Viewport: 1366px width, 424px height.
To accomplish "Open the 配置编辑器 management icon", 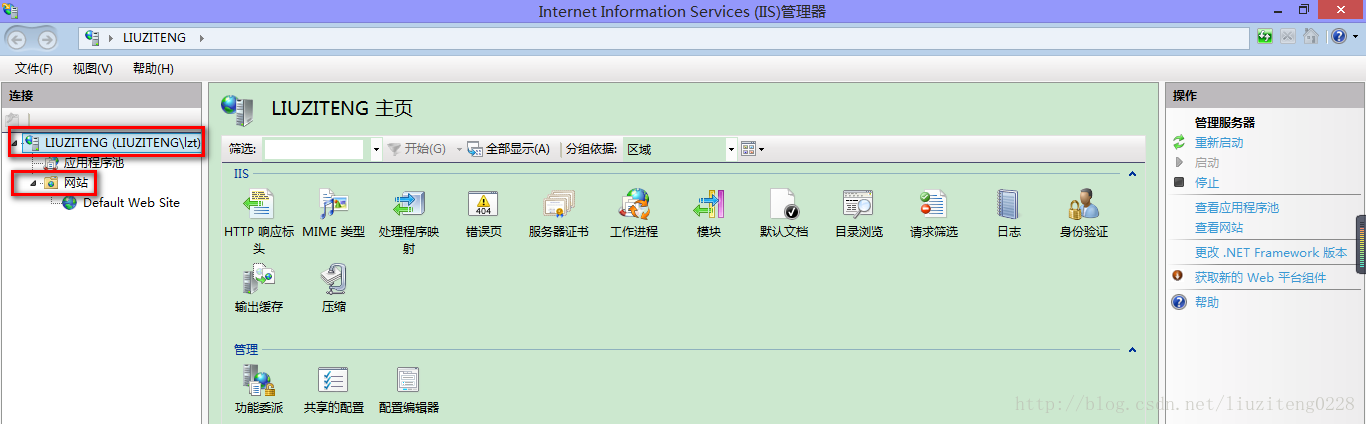I will point(409,380).
